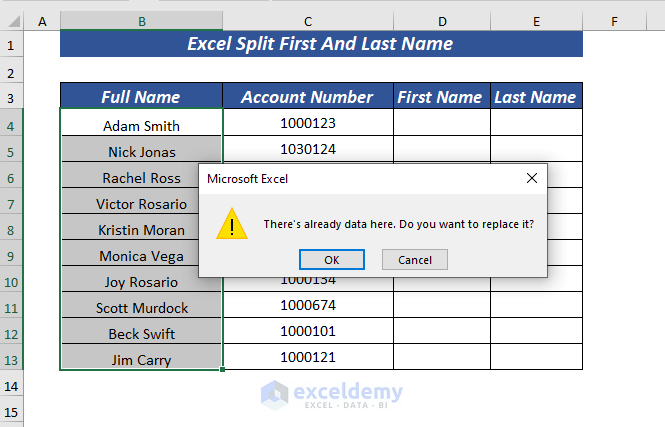Select column A header
The width and height of the screenshot is (665, 427).
(x=42, y=21)
